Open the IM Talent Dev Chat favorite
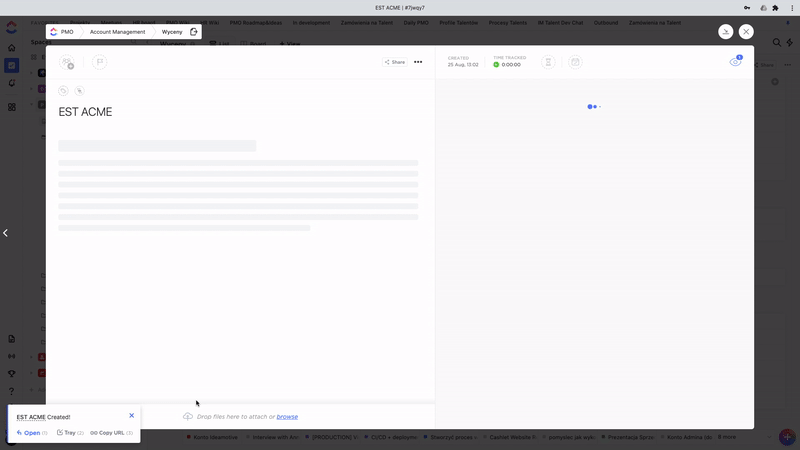 click(x=560, y=23)
